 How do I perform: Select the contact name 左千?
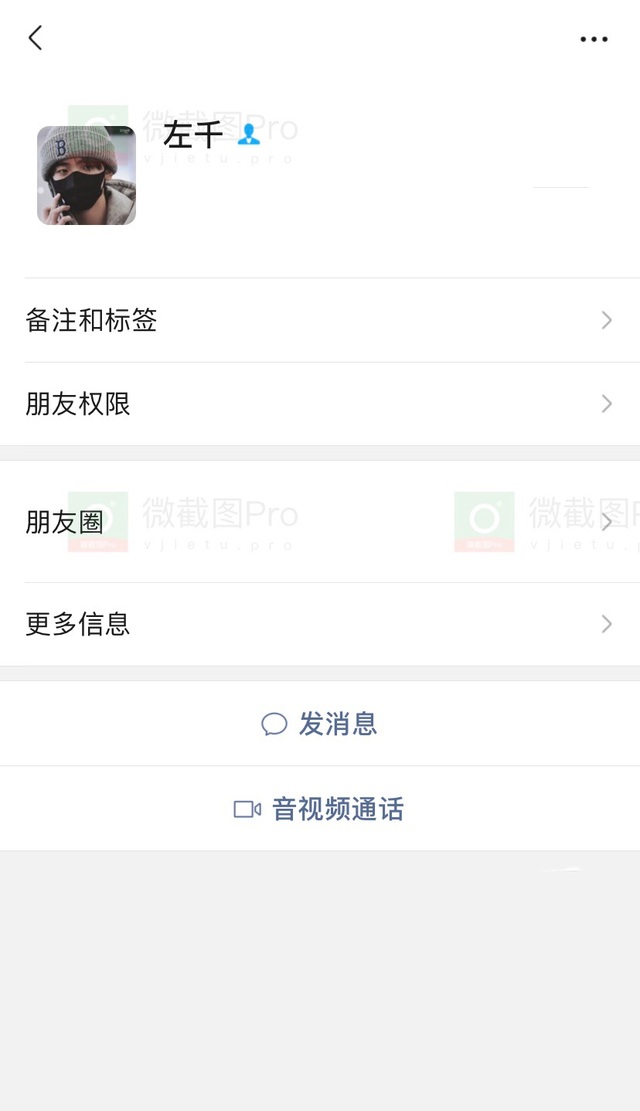point(193,134)
